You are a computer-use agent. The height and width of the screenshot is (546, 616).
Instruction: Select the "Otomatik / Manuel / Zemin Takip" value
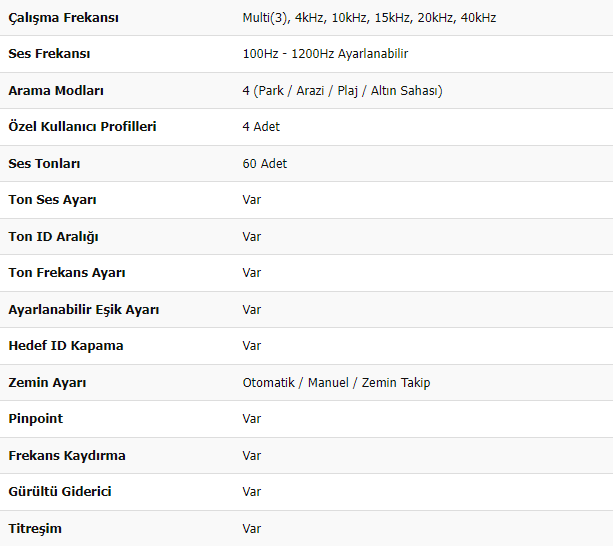tap(336, 383)
